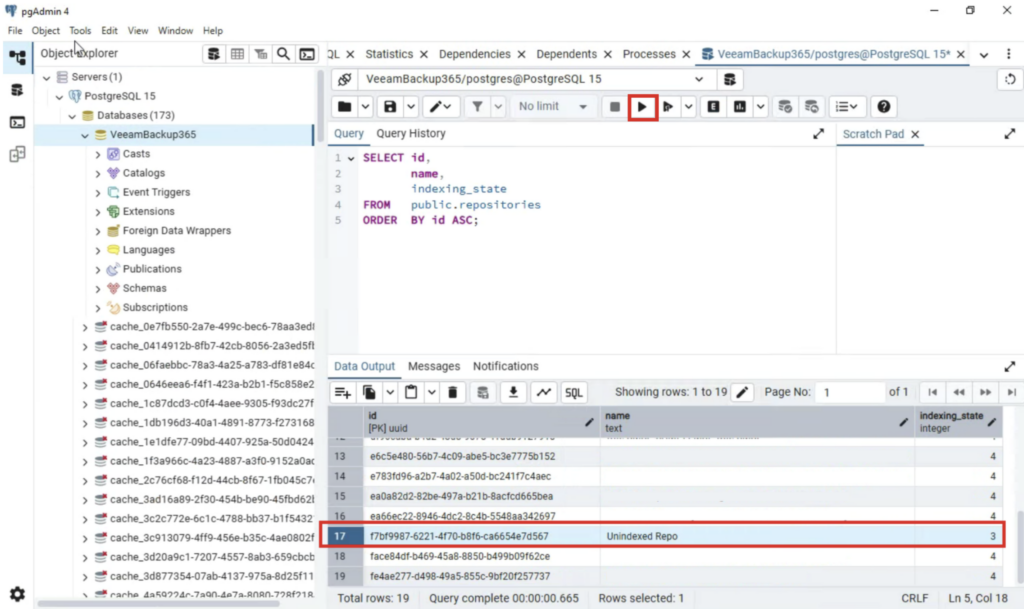
Task: Delete the selected row in Data Output
Action: click(x=453, y=392)
